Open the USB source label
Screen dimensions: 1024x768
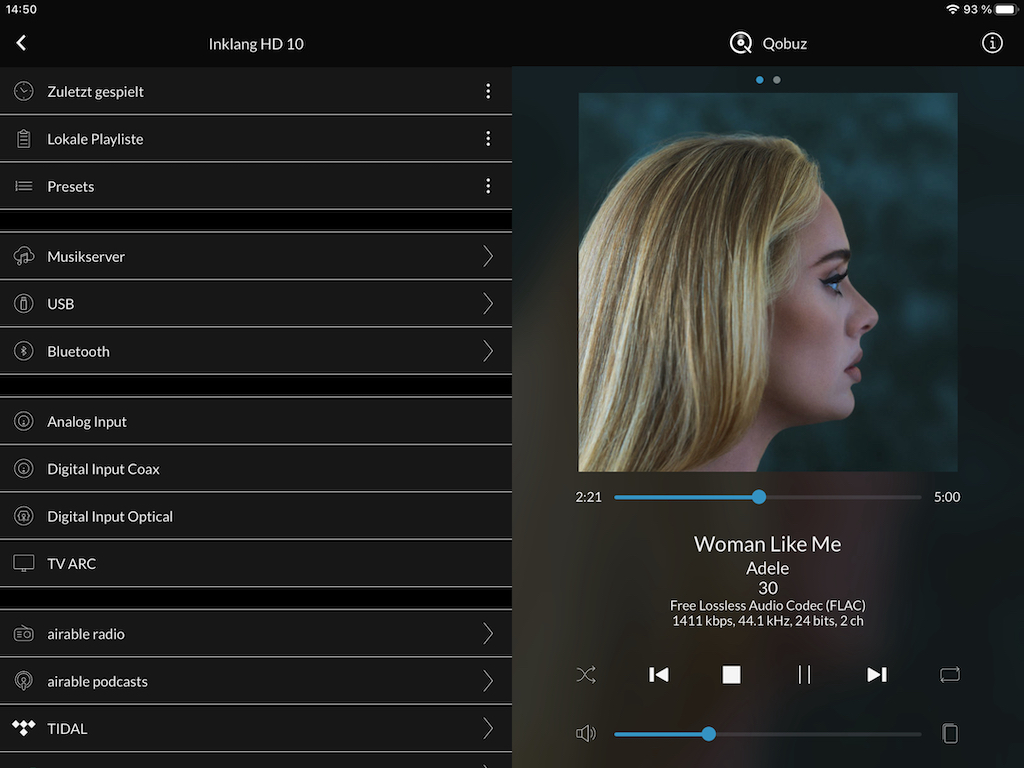pos(61,304)
